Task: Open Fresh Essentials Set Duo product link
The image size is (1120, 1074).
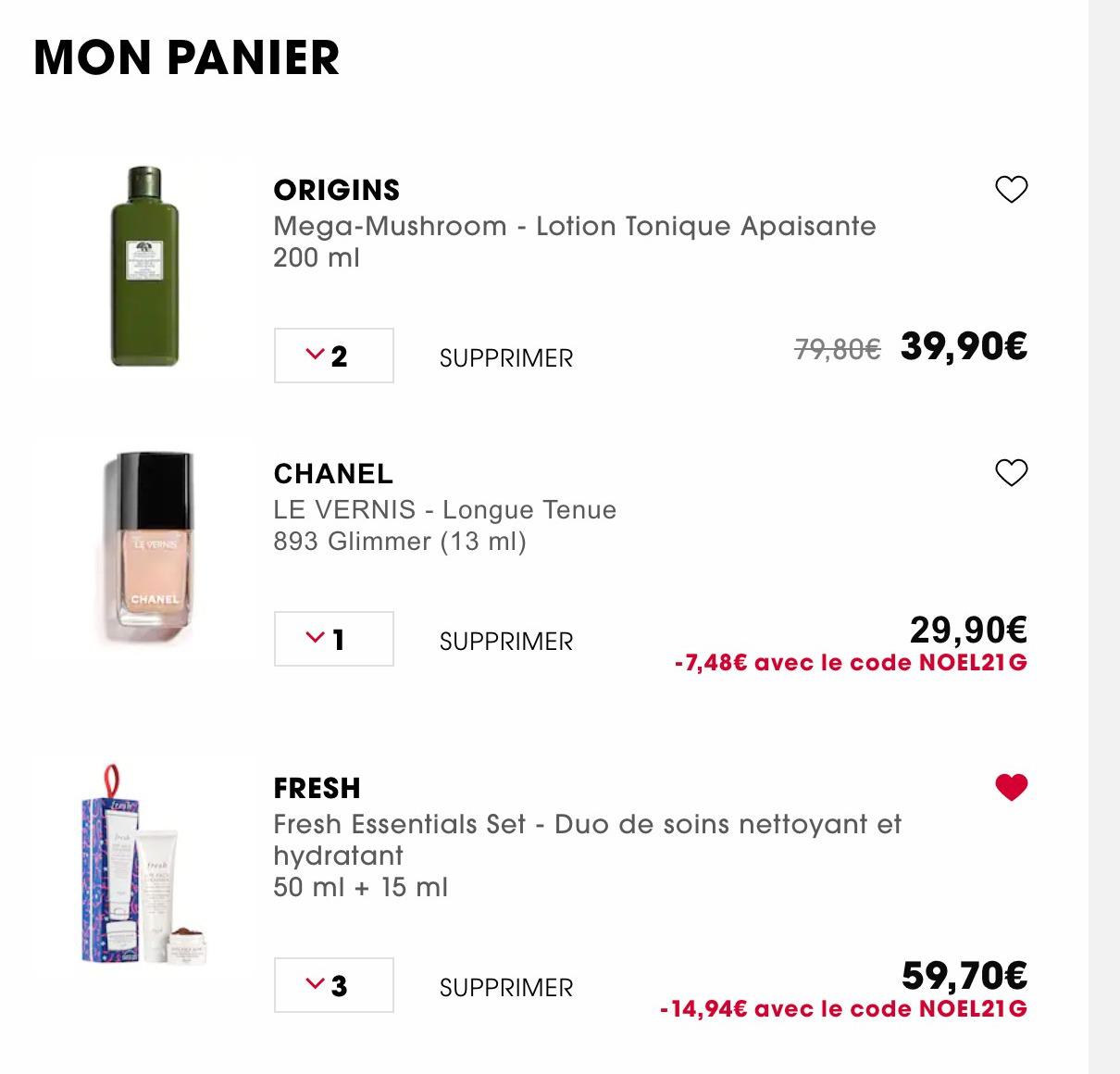Action: (587, 824)
